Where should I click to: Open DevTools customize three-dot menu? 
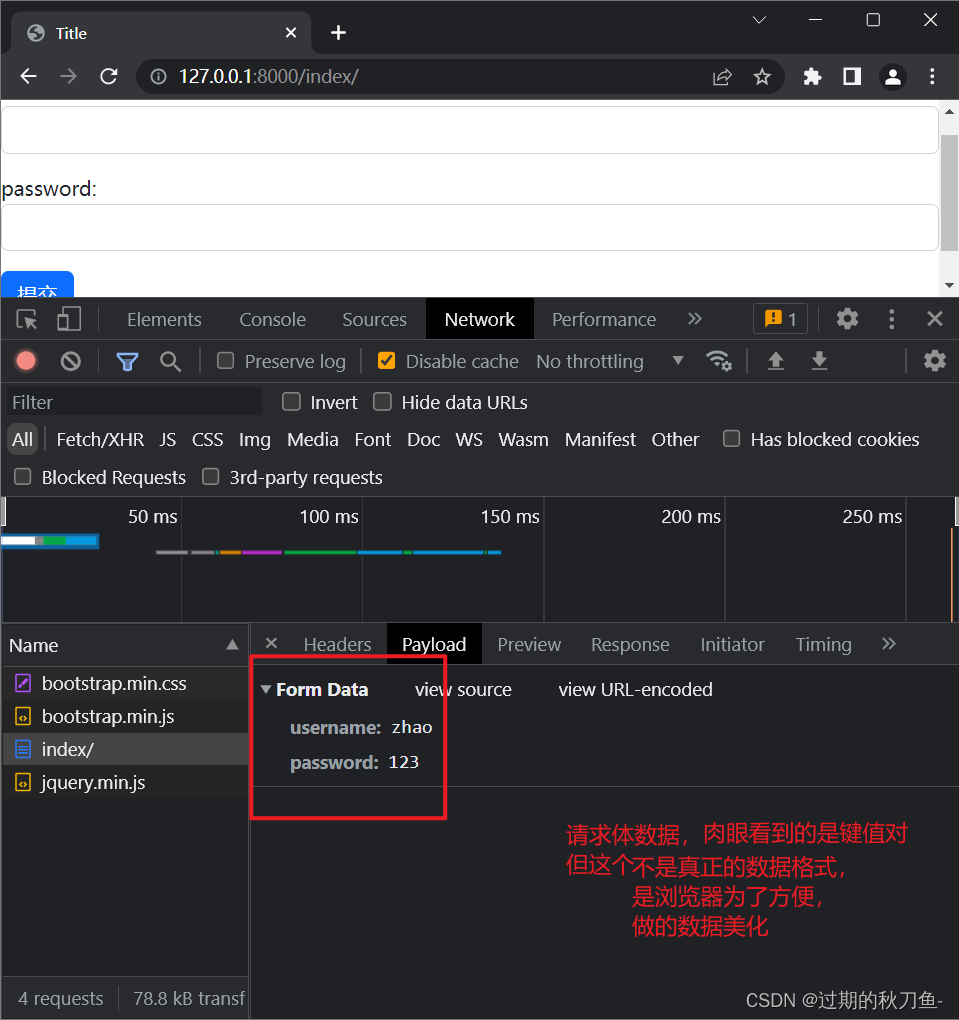tap(891, 319)
